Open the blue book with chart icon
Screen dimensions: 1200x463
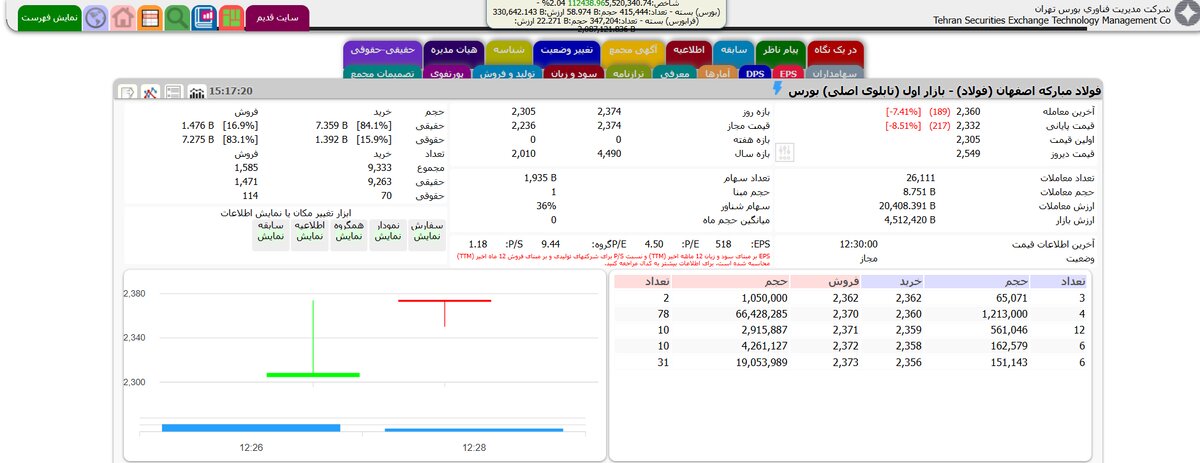coord(203,18)
